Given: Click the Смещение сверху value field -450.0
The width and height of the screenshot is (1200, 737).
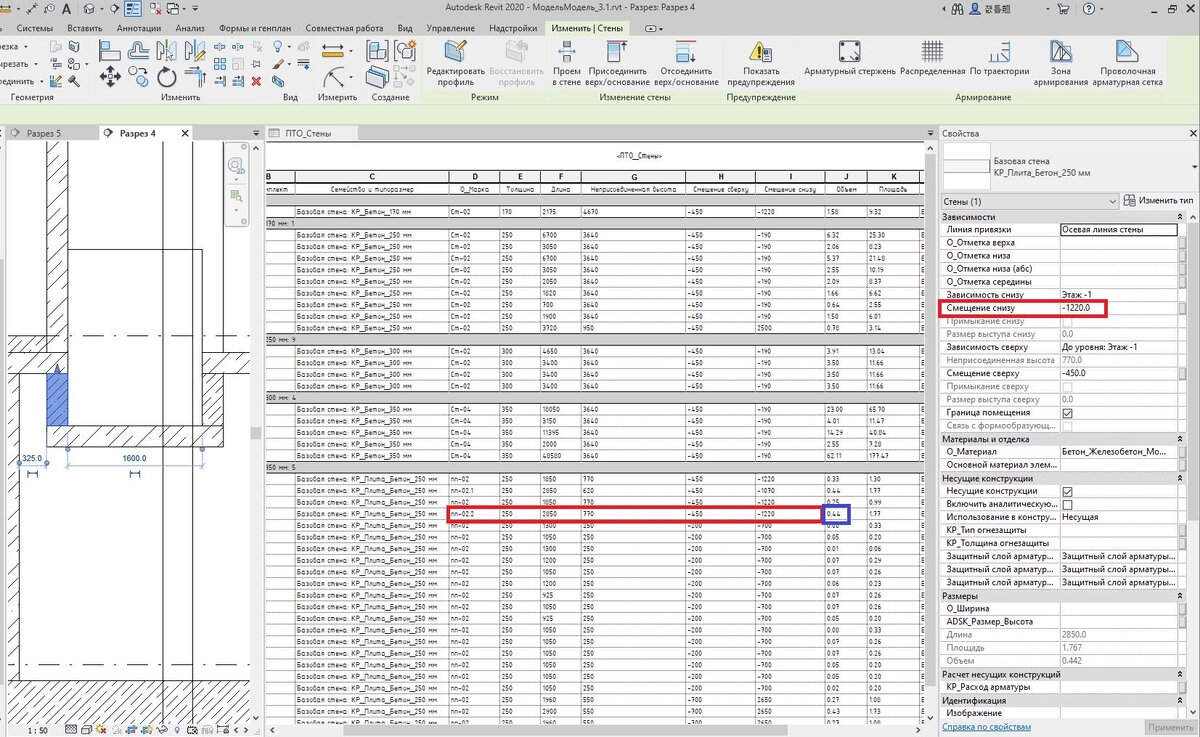Looking at the screenshot, I should click(x=1118, y=373).
